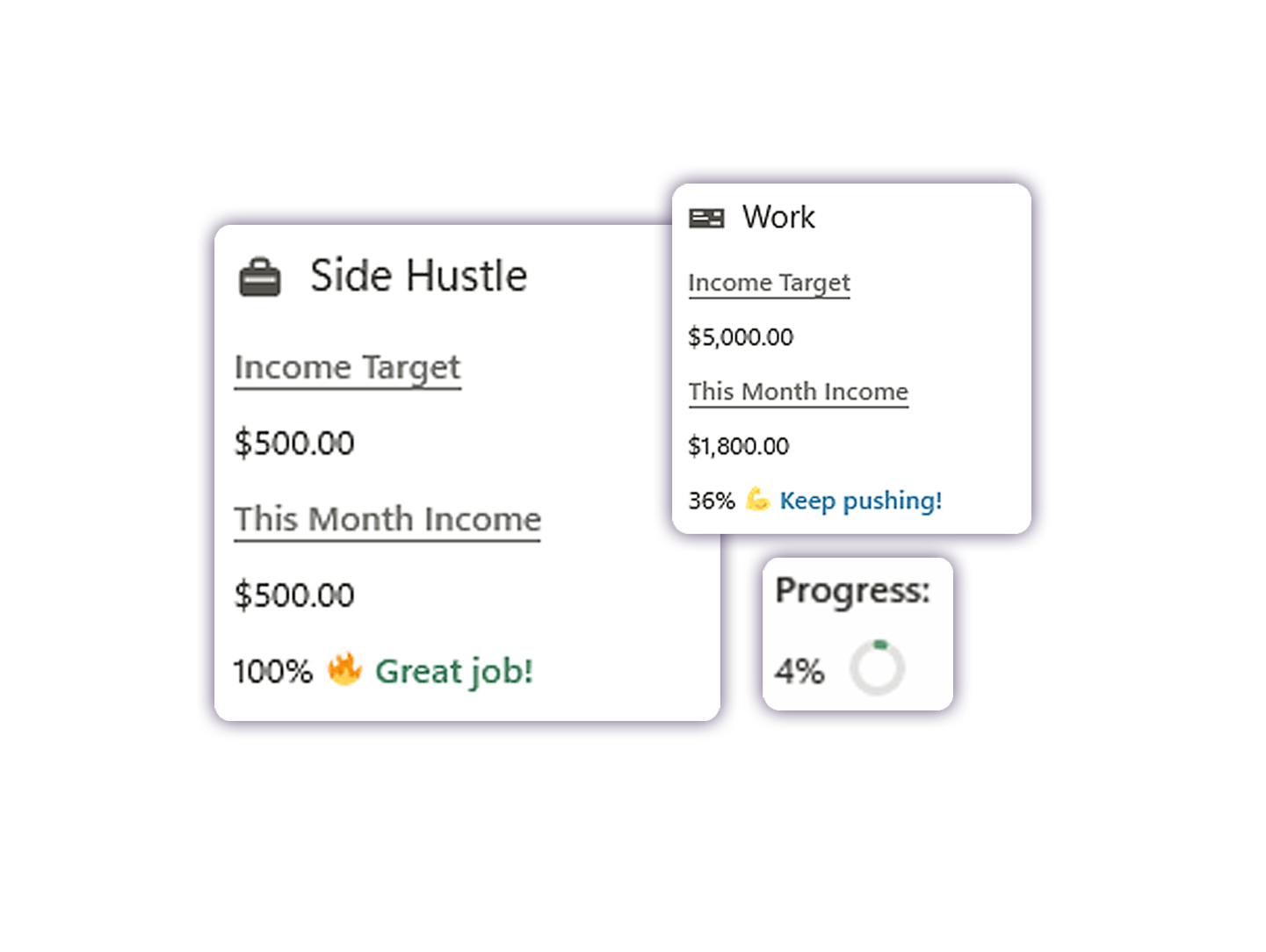Click the fire emoji beside Great job!
Viewport: 1266px width, 952px height.
(344, 670)
